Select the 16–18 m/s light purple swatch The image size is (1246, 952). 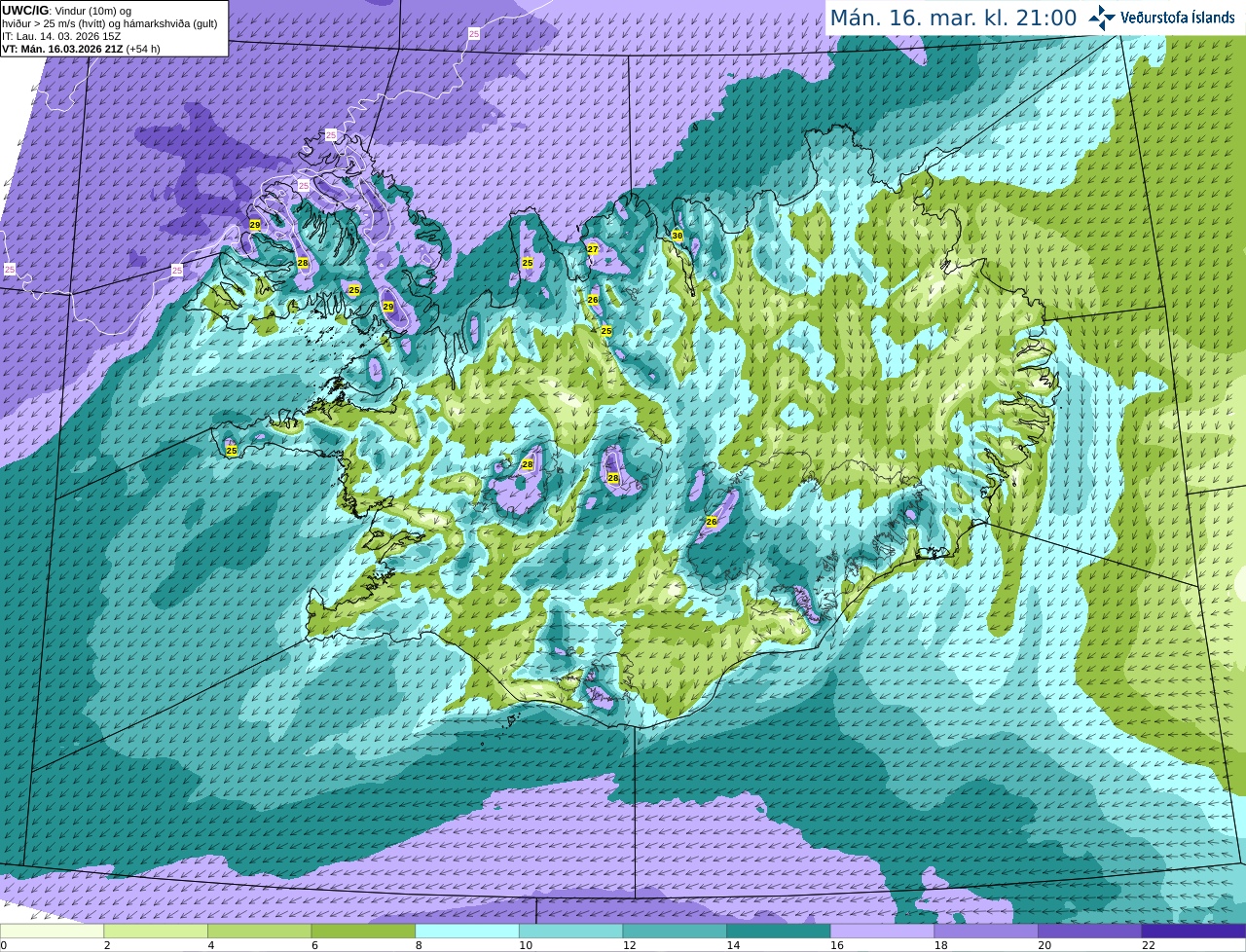pyautogui.click(x=883, y=931)
